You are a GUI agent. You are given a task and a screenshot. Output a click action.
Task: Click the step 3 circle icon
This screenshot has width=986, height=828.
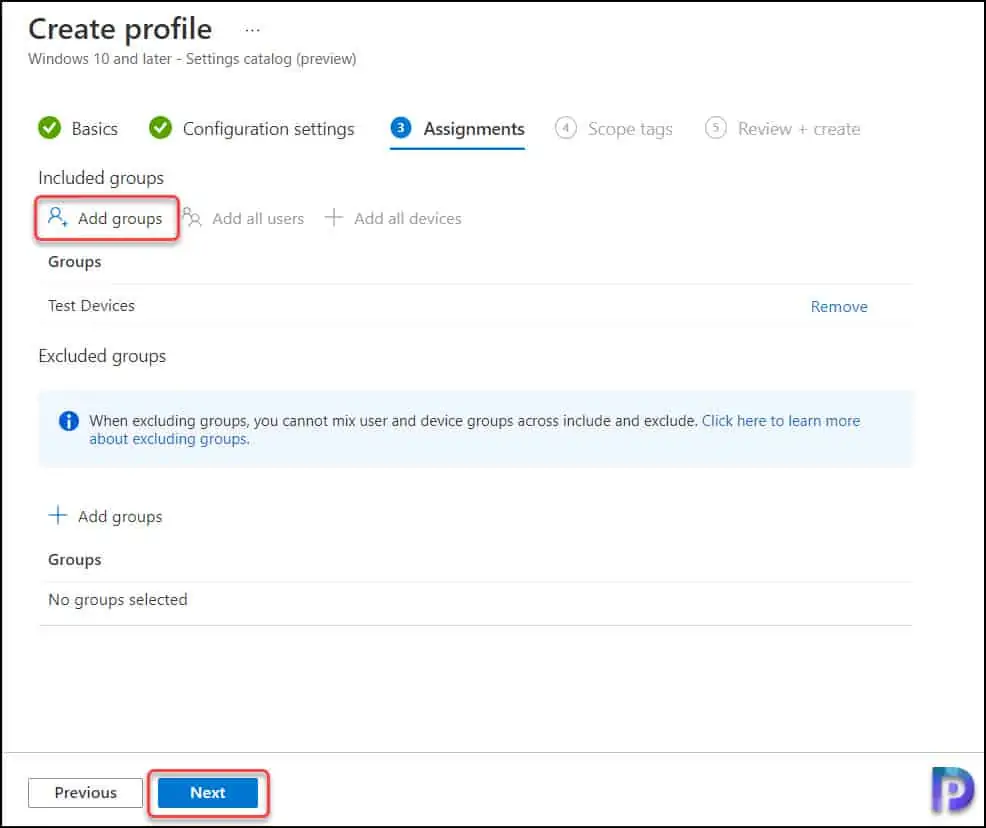401,128
